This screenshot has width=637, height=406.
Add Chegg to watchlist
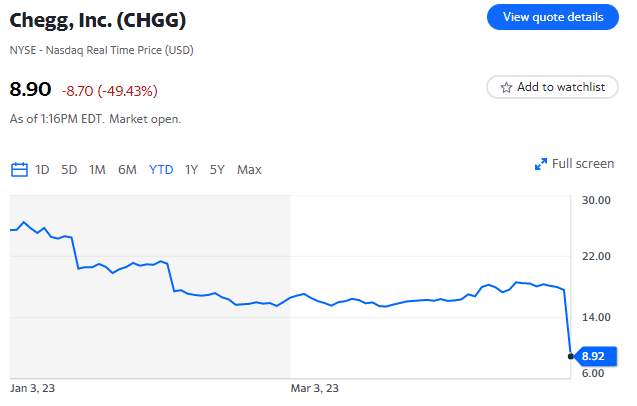pyautogui.click(x=552, y=87)
